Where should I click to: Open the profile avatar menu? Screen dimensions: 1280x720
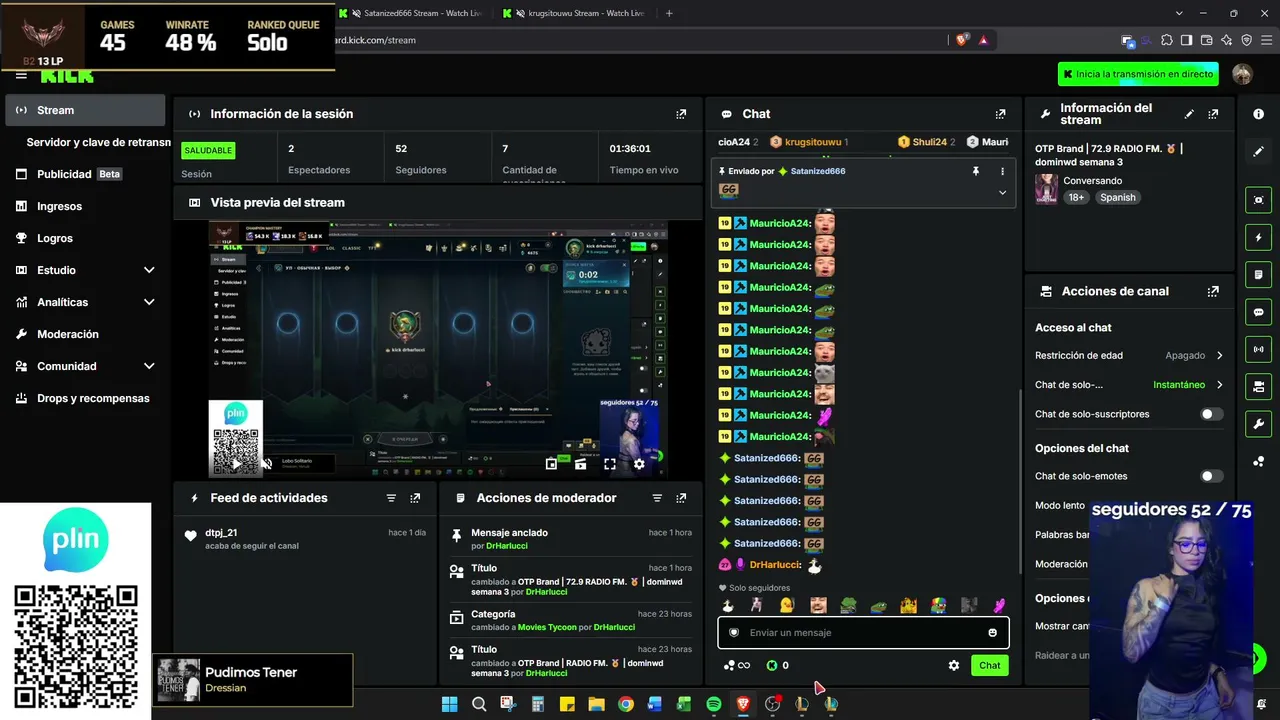[1242, 74]
